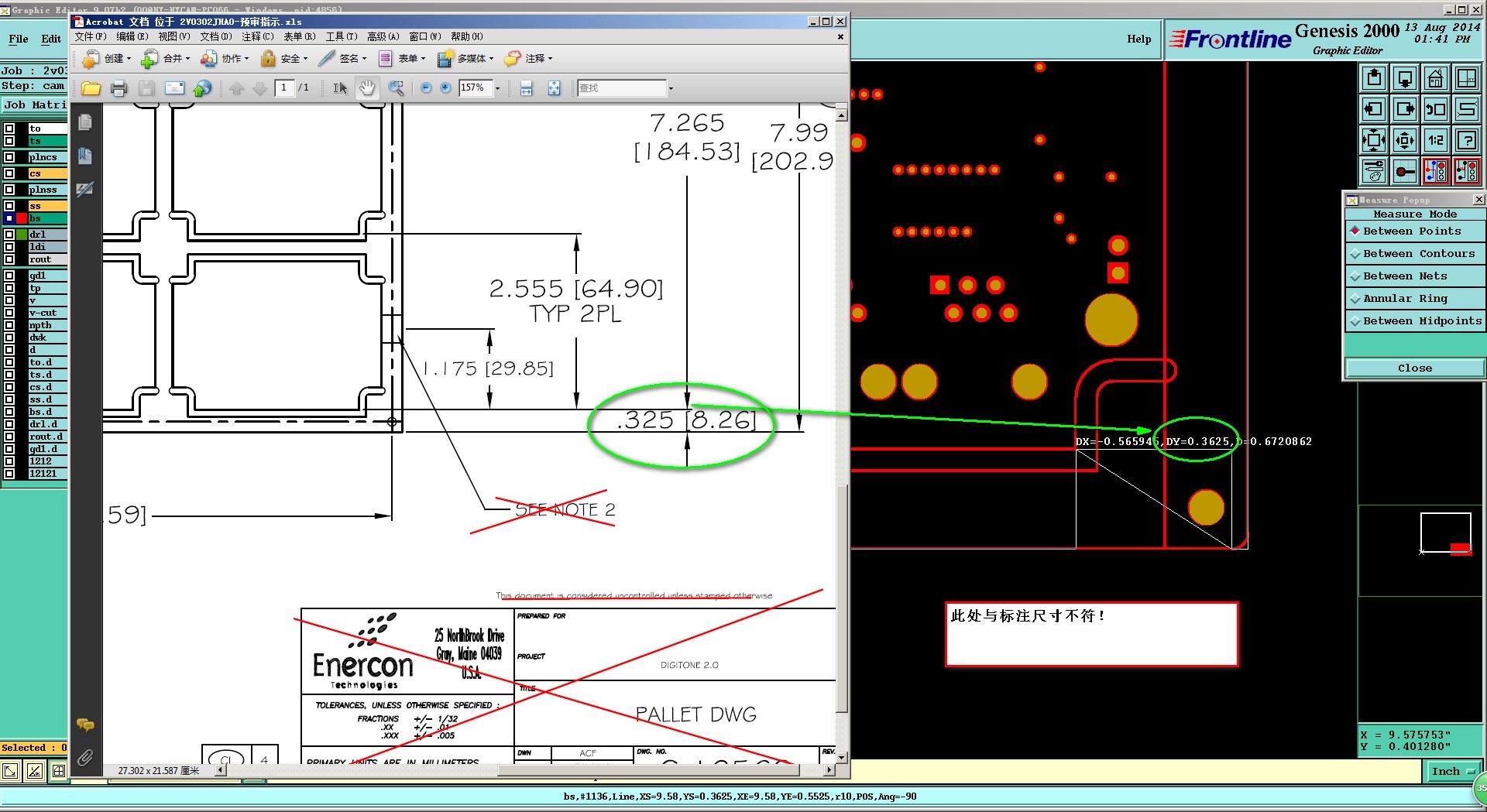
Task: Open the 签名 (Sign) dropdown
Action: pos(342,59)
